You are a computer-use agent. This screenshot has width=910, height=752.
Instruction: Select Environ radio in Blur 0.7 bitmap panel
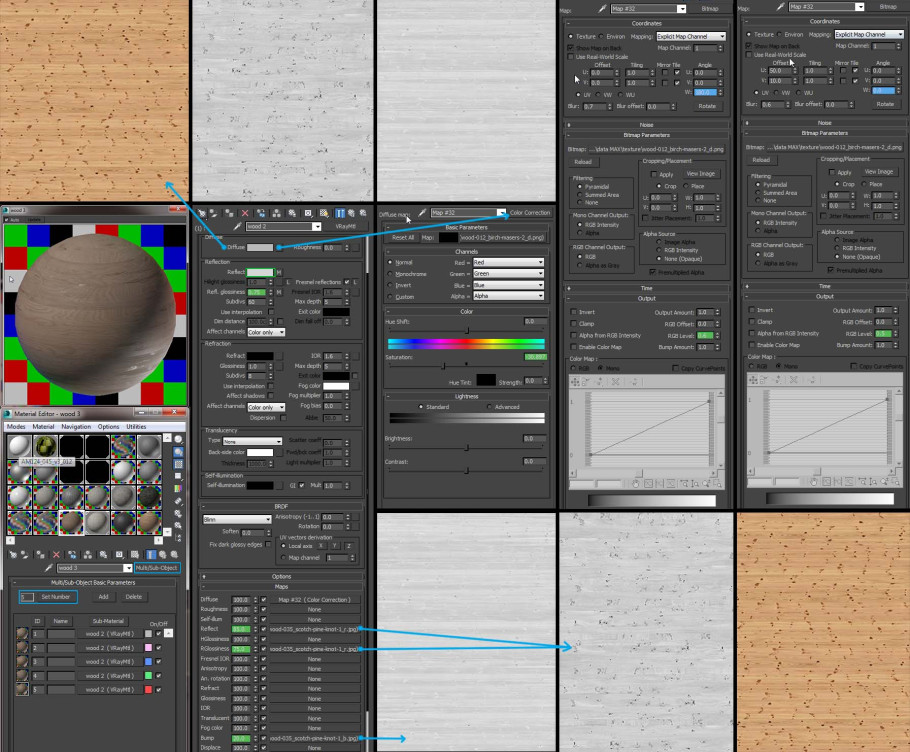(x=601, y=36)
